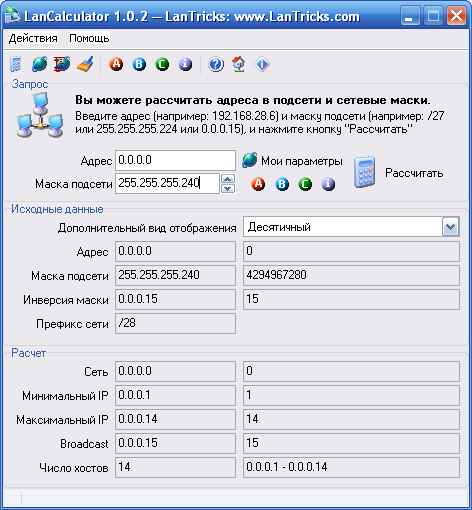
Task: Click the Broadcast decimal value 15
Action: tap(351, 443)
